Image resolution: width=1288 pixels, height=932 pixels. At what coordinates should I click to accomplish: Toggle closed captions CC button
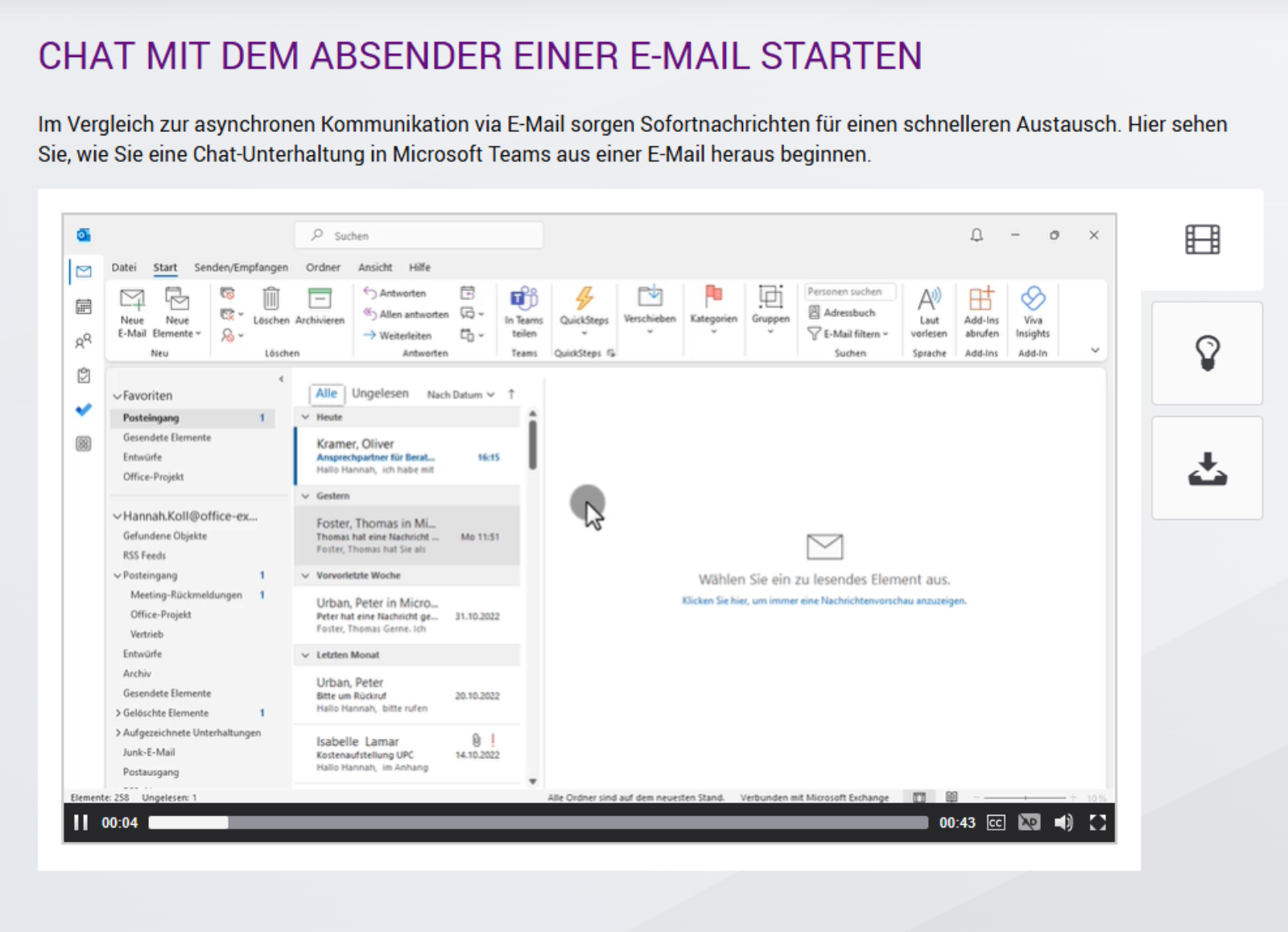996,823
